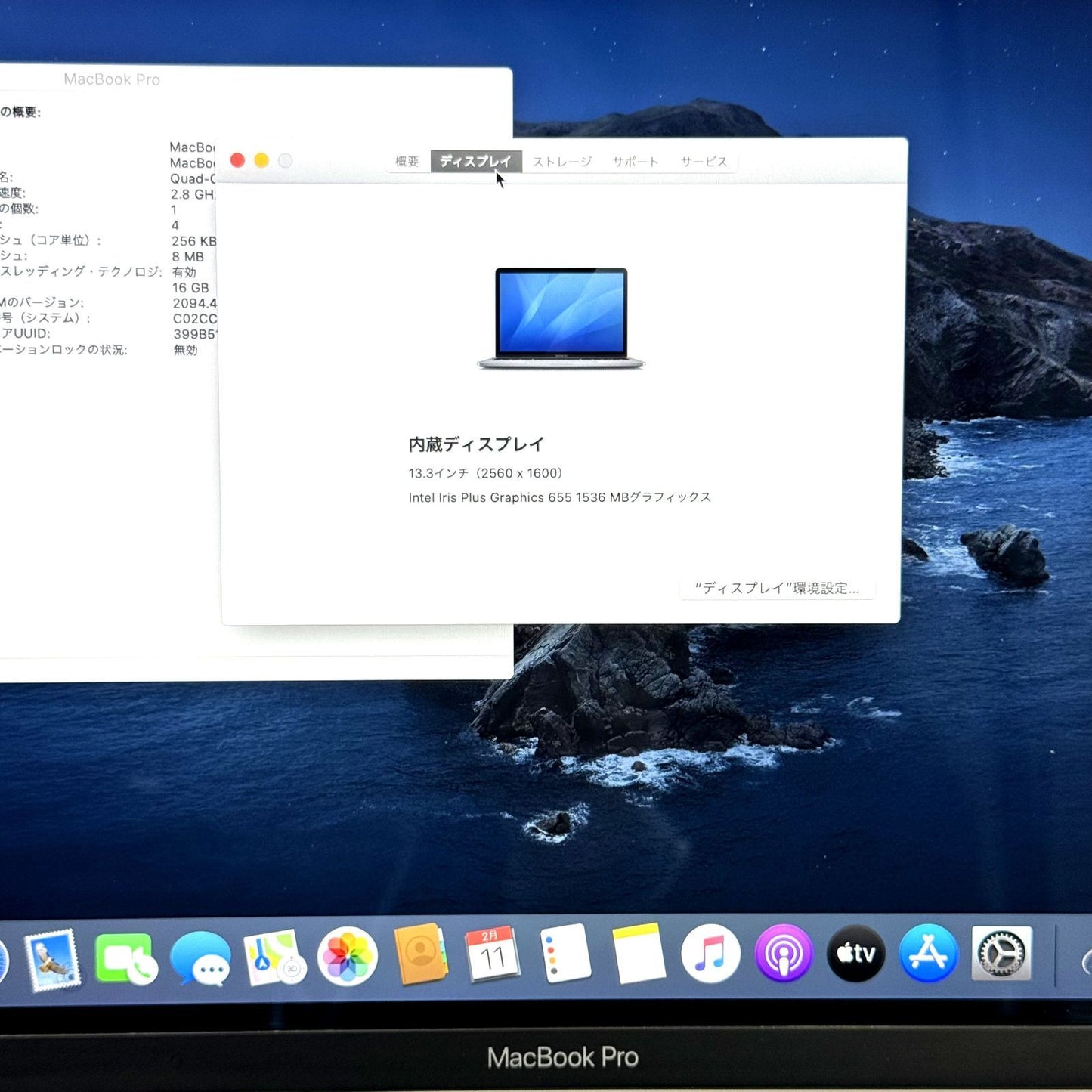1092x1092 pixels.
Task: Click the 号（システム） label
Action: click(x=45, y=318)
